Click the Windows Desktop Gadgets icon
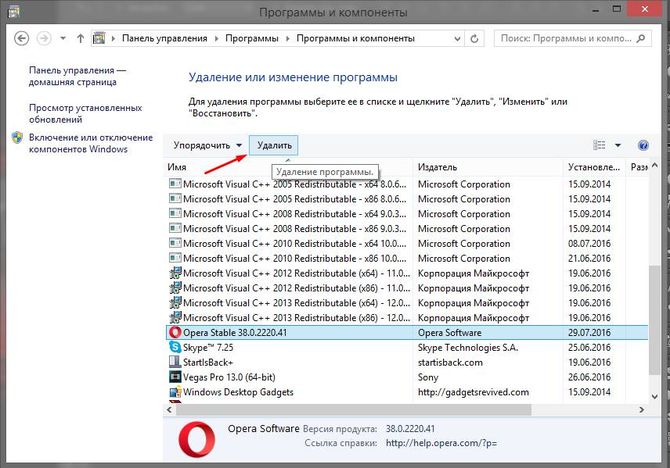 [175, 391]
